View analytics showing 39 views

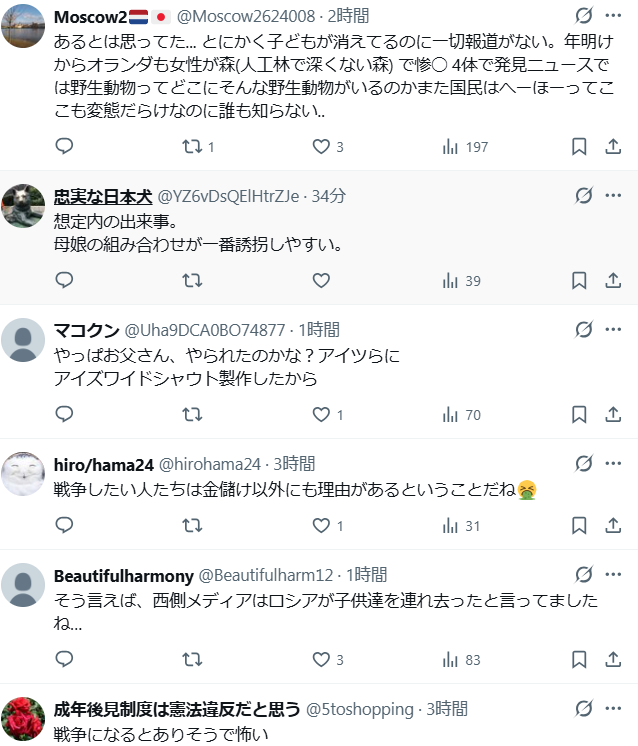[x=460, y=281]
